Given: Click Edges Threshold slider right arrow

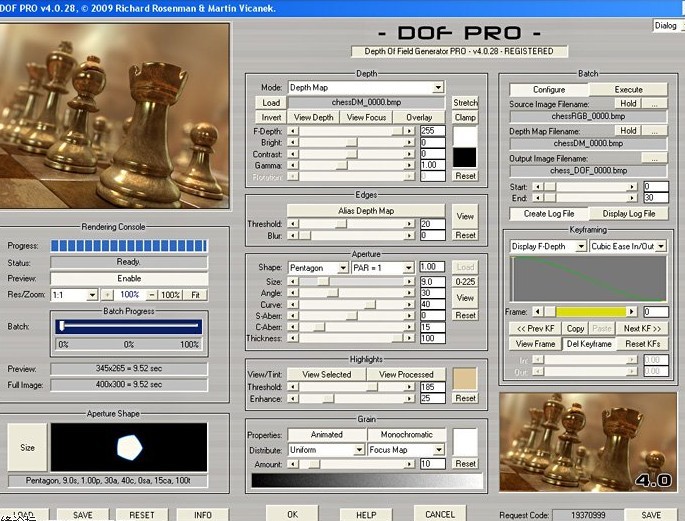Looking at the screenshot, I should pos(409,224).
